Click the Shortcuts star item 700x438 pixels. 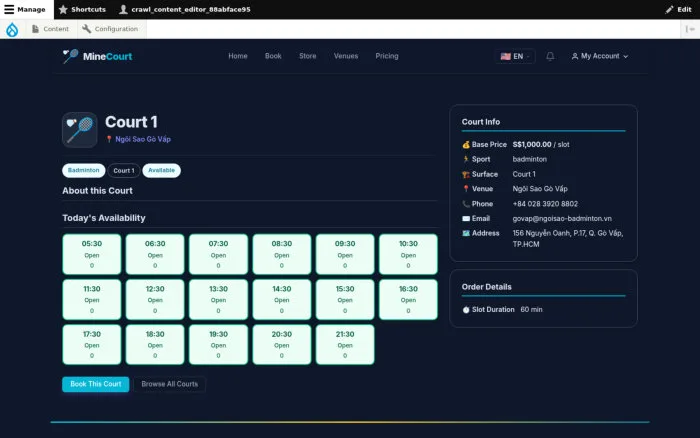(82, 9)
